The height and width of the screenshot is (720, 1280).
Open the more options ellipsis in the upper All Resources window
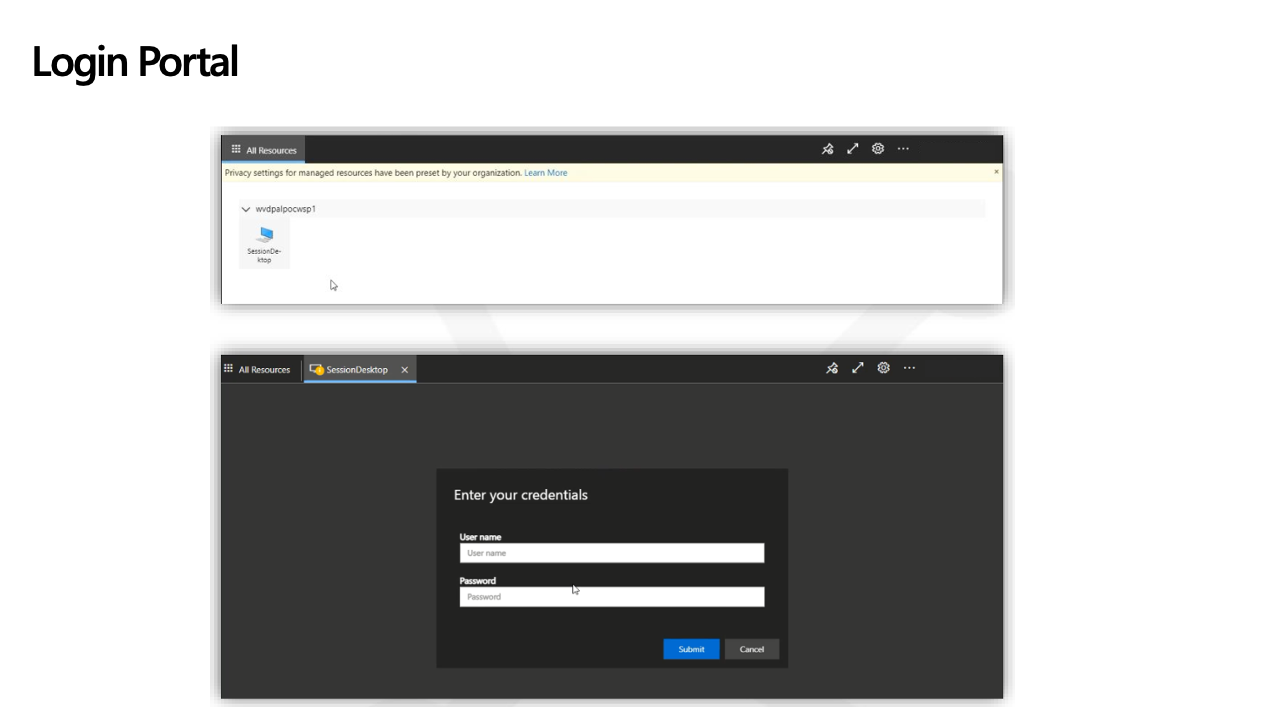pos(903,149)
